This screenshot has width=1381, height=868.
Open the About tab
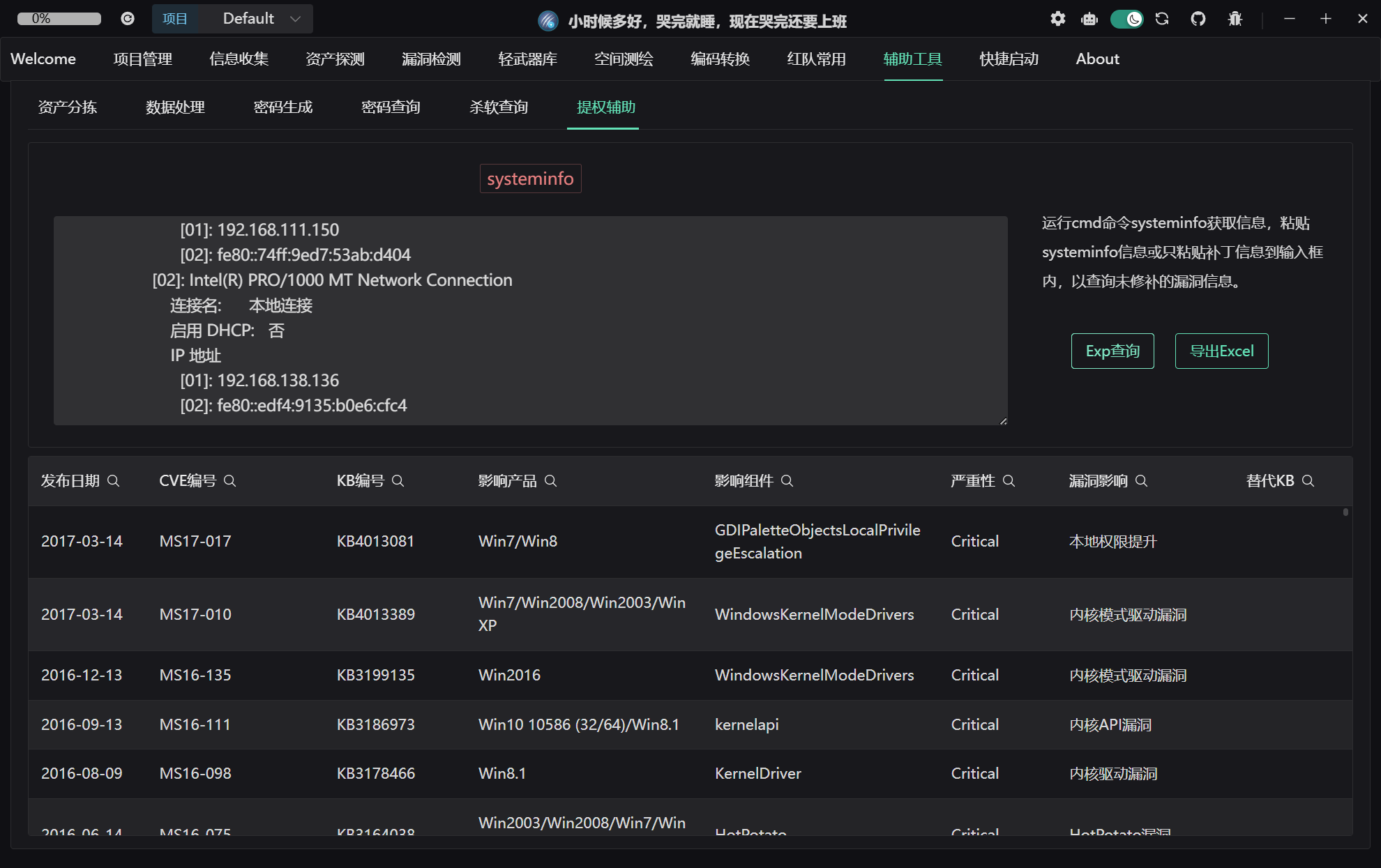pyautogui.click(x=1098, y=59)
